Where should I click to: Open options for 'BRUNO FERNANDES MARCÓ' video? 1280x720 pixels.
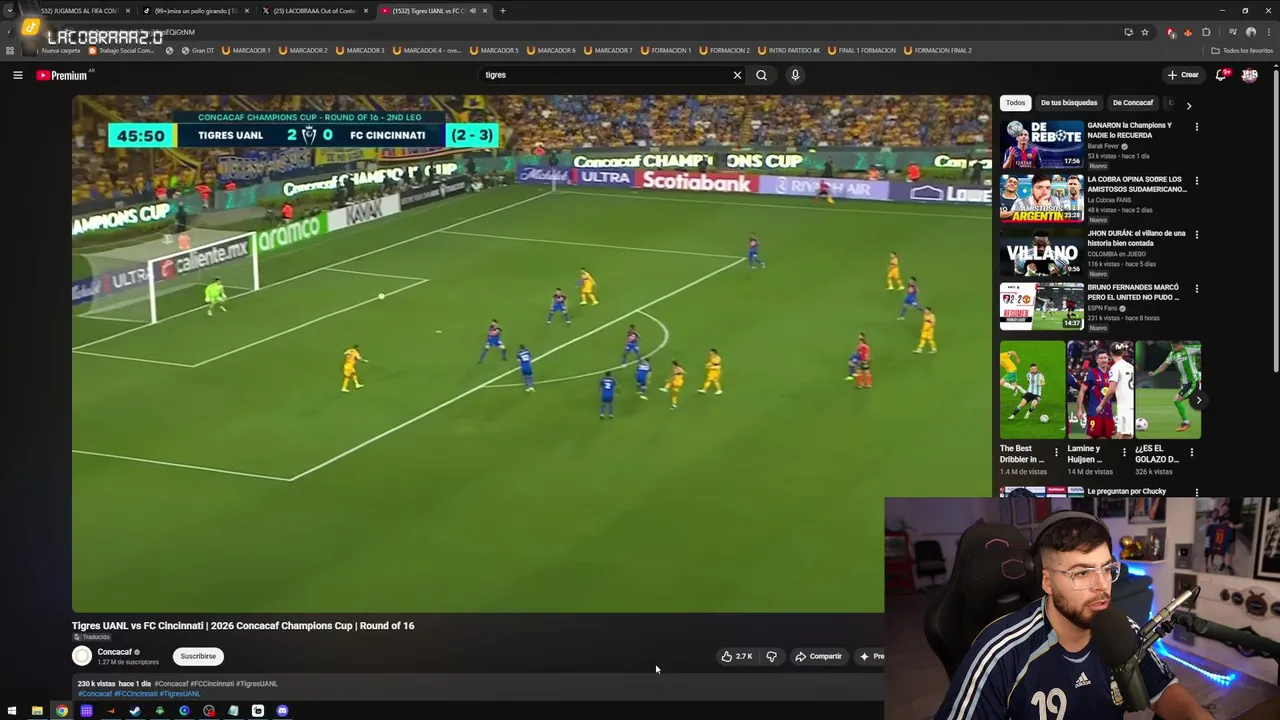(1196, 289)
